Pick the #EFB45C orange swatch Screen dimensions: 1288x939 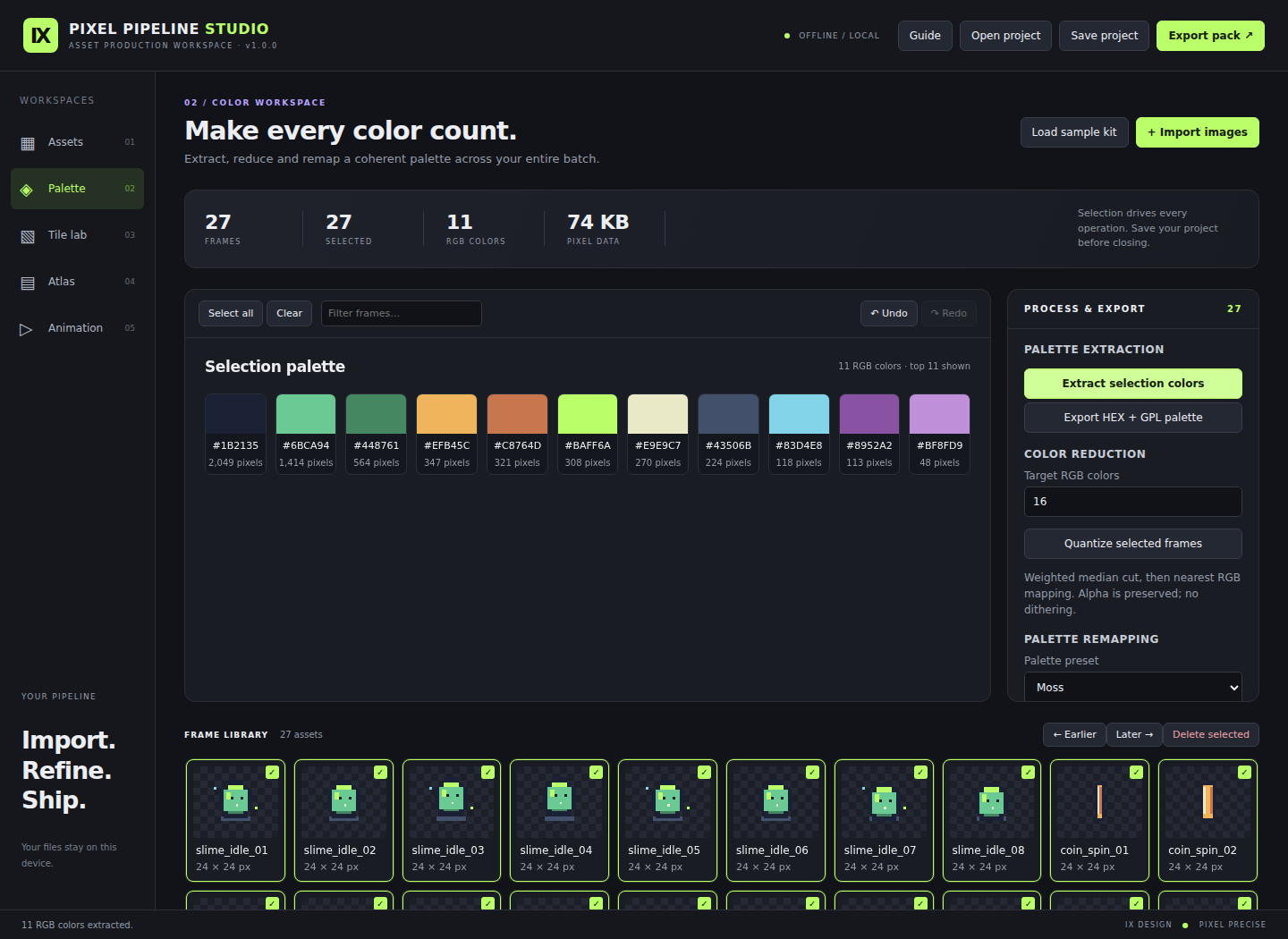446,434
